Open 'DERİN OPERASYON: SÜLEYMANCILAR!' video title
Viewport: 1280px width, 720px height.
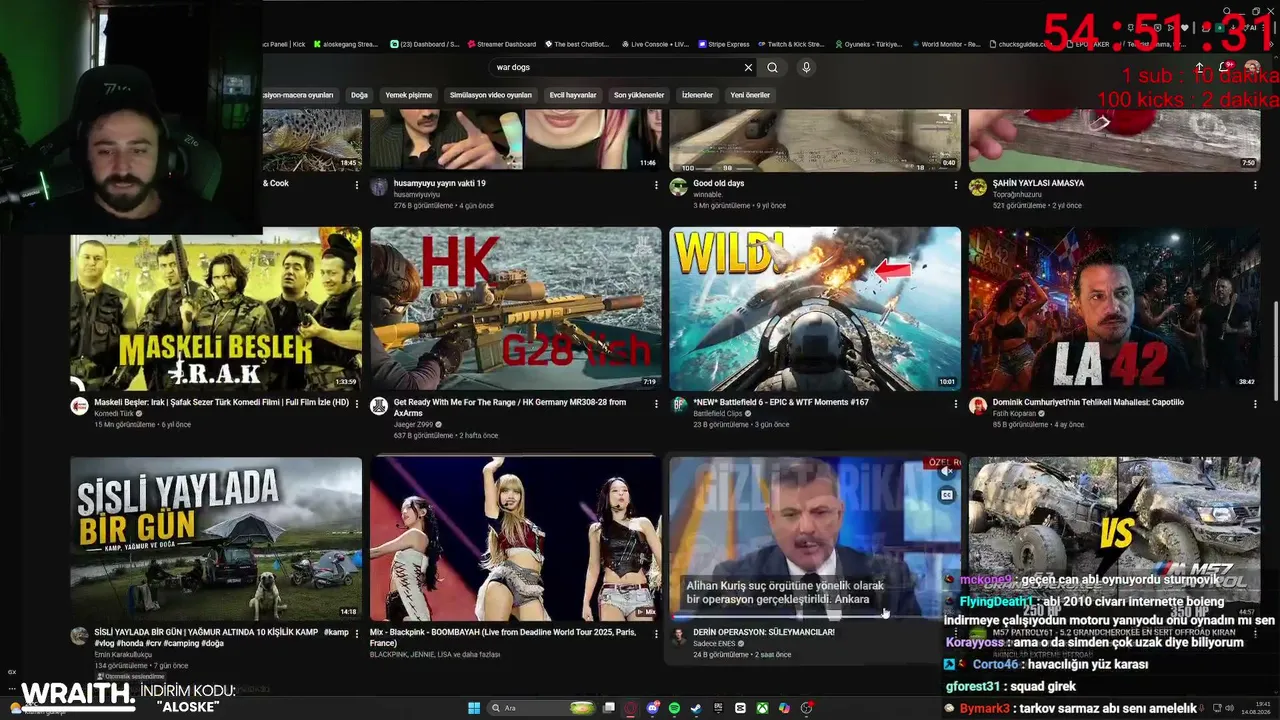click(764, 632)
